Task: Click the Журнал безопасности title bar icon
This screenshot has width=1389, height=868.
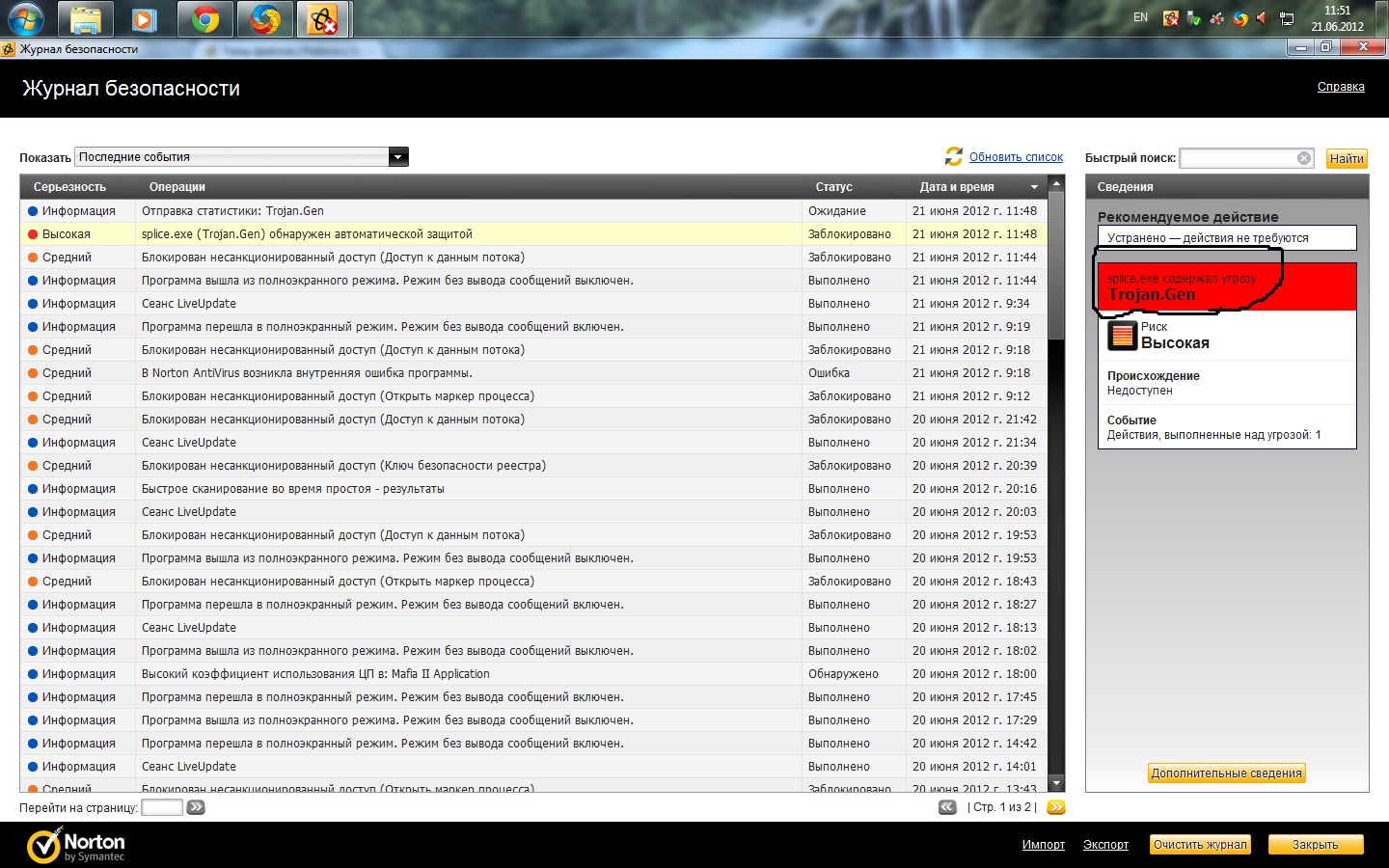Action: click(x=9, y=49)
